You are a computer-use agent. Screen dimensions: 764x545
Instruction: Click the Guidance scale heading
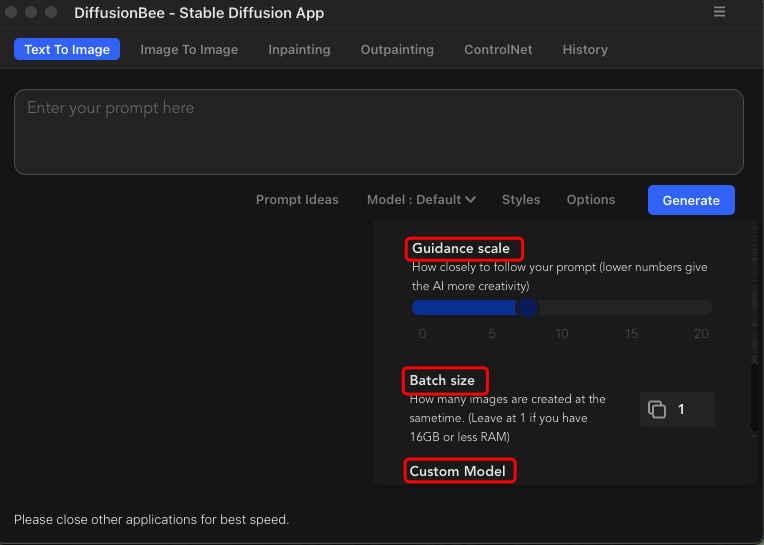point(460,248)
